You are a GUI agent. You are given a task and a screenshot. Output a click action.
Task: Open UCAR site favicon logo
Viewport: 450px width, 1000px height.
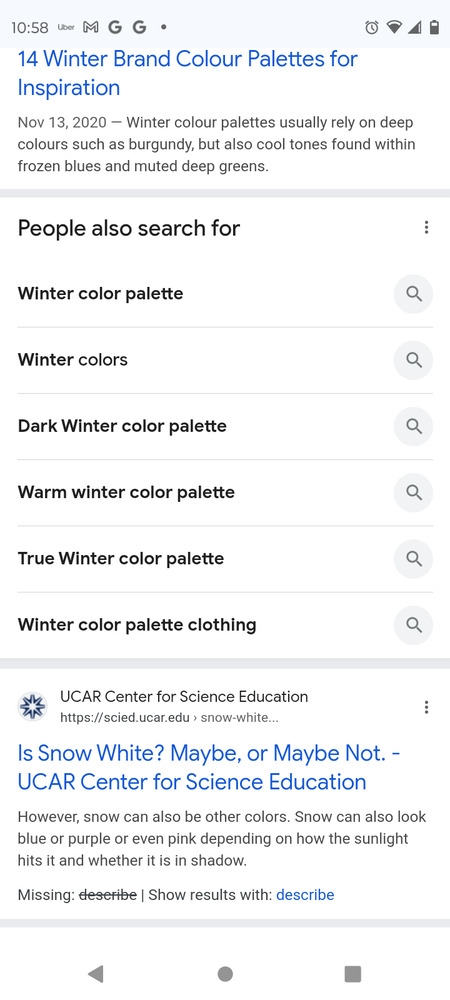(32, 707)
